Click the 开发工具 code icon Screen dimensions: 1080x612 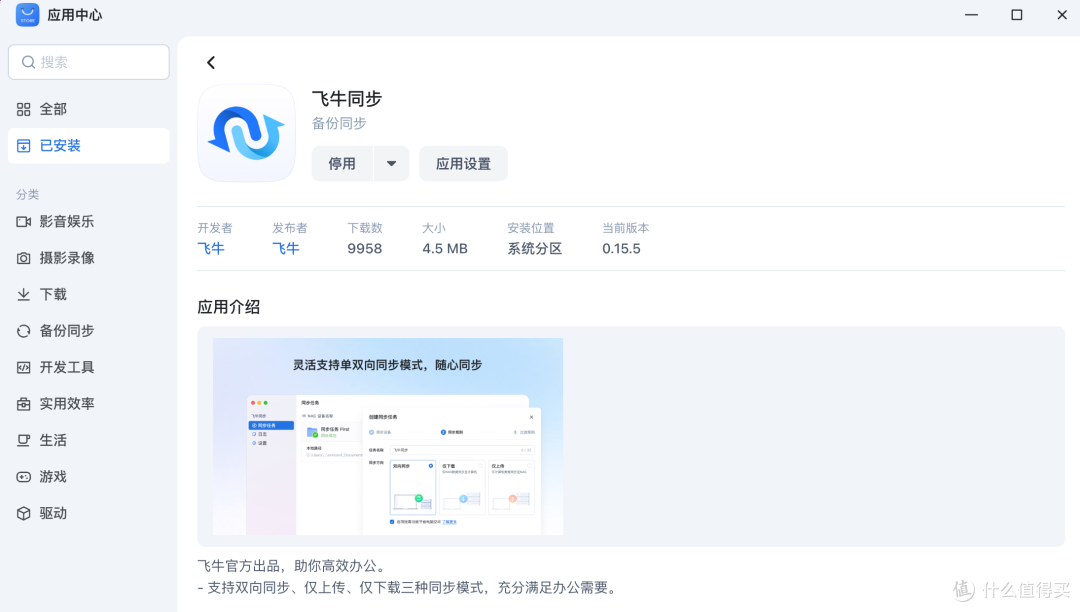point(23,368)
